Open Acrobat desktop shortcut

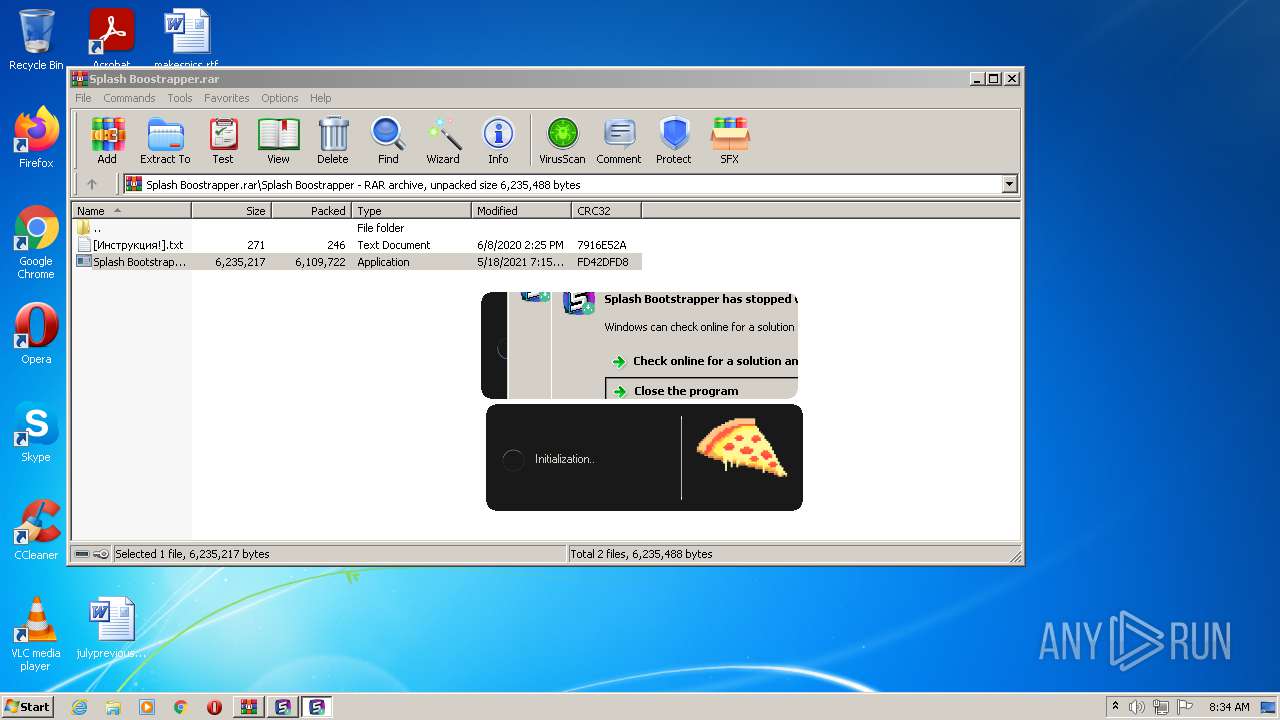tap(111, 38)
